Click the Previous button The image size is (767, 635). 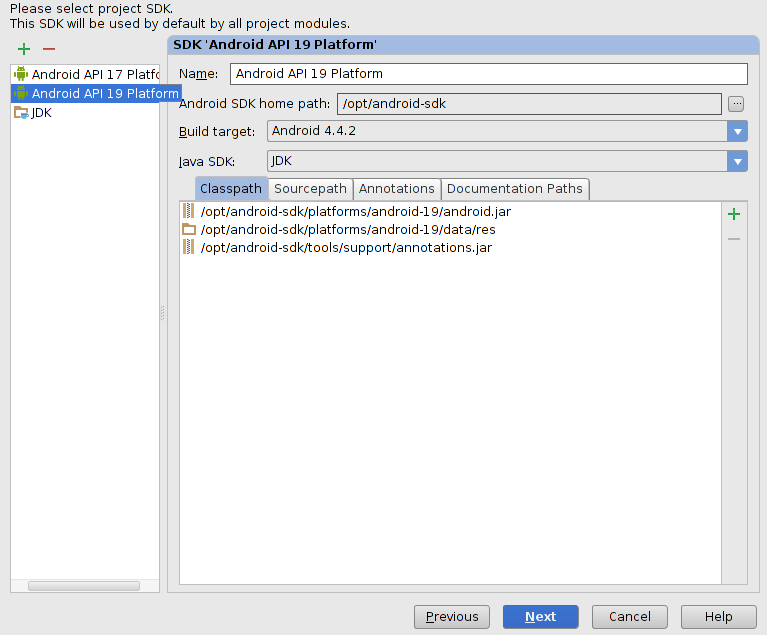click(452, 616)
